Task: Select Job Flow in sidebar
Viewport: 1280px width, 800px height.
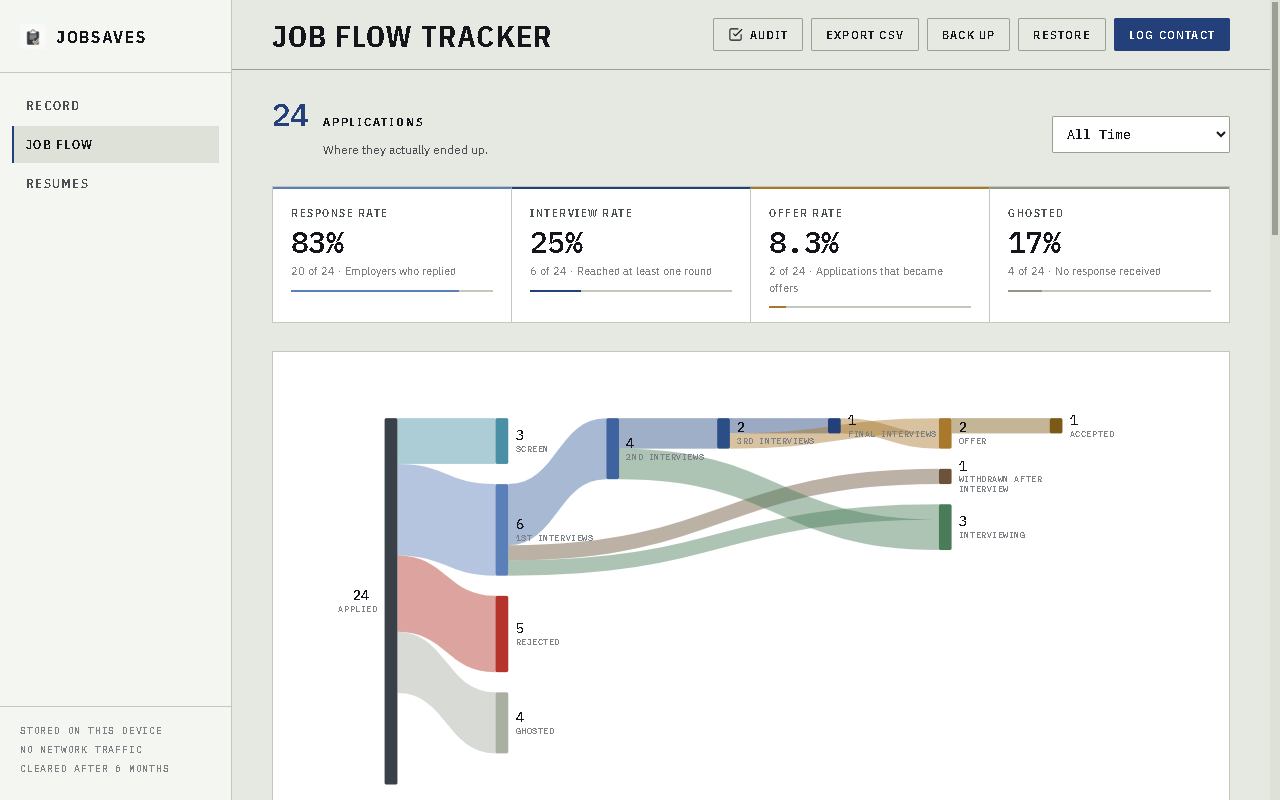Action: click(116, 144)
